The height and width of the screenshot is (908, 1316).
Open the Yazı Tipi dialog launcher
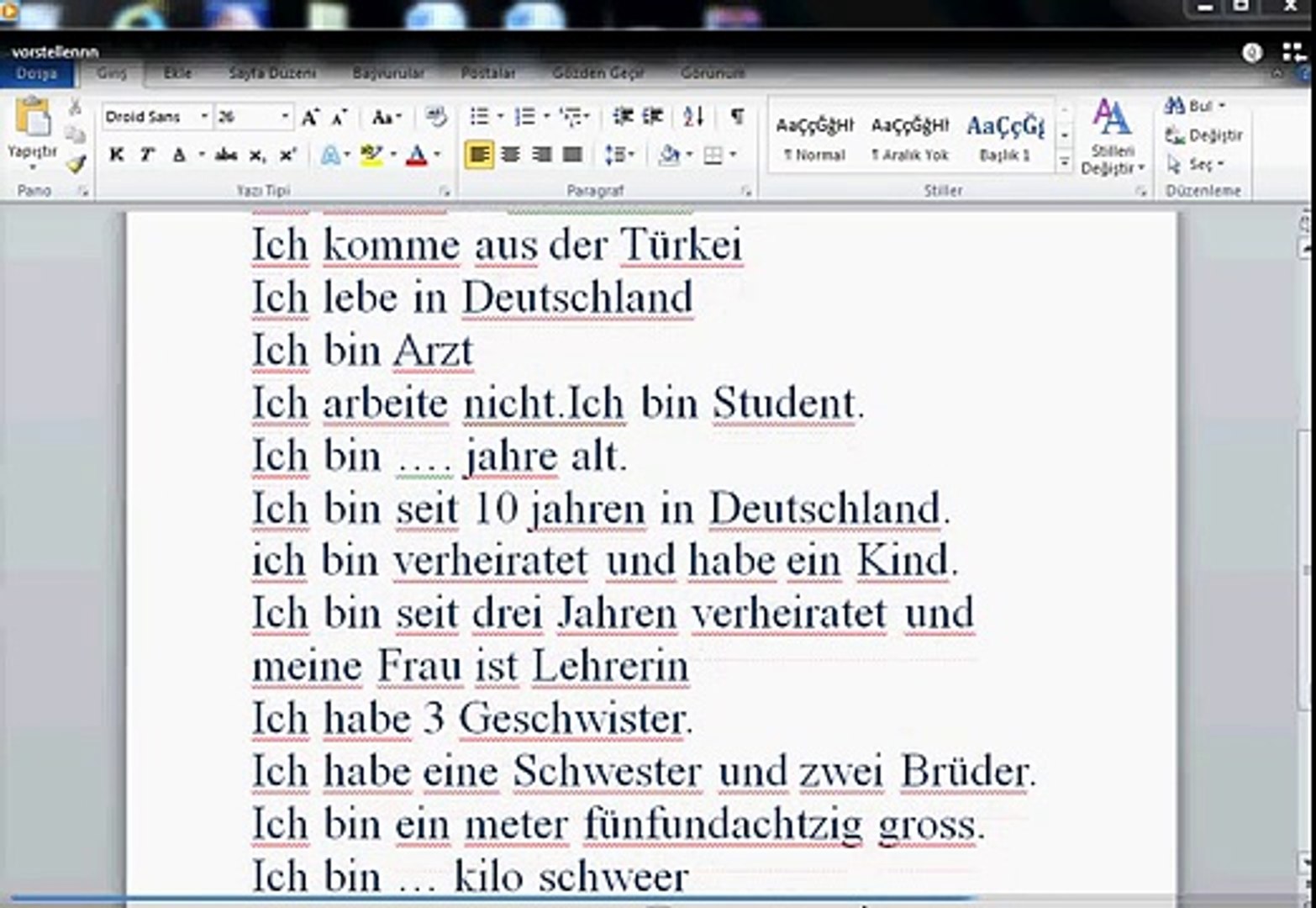coord(444,192)
